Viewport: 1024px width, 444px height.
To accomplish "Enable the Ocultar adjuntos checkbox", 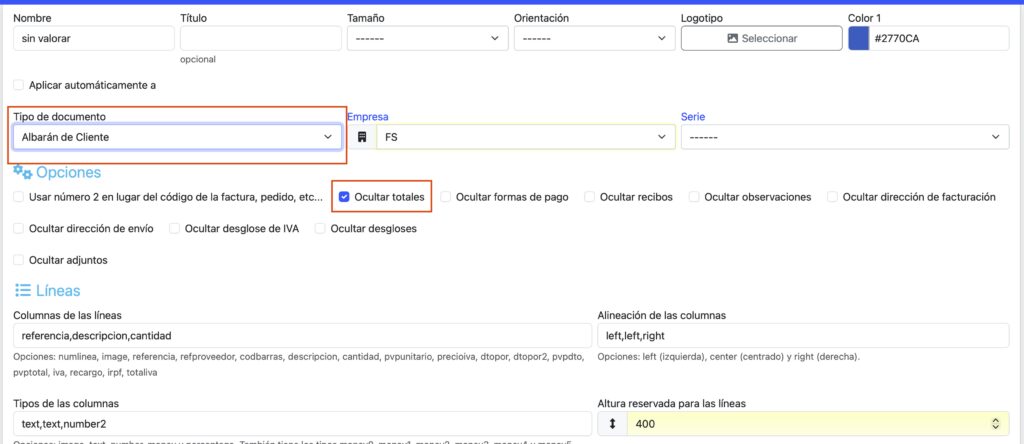I will pyautogui.click(x=20, y=260).
